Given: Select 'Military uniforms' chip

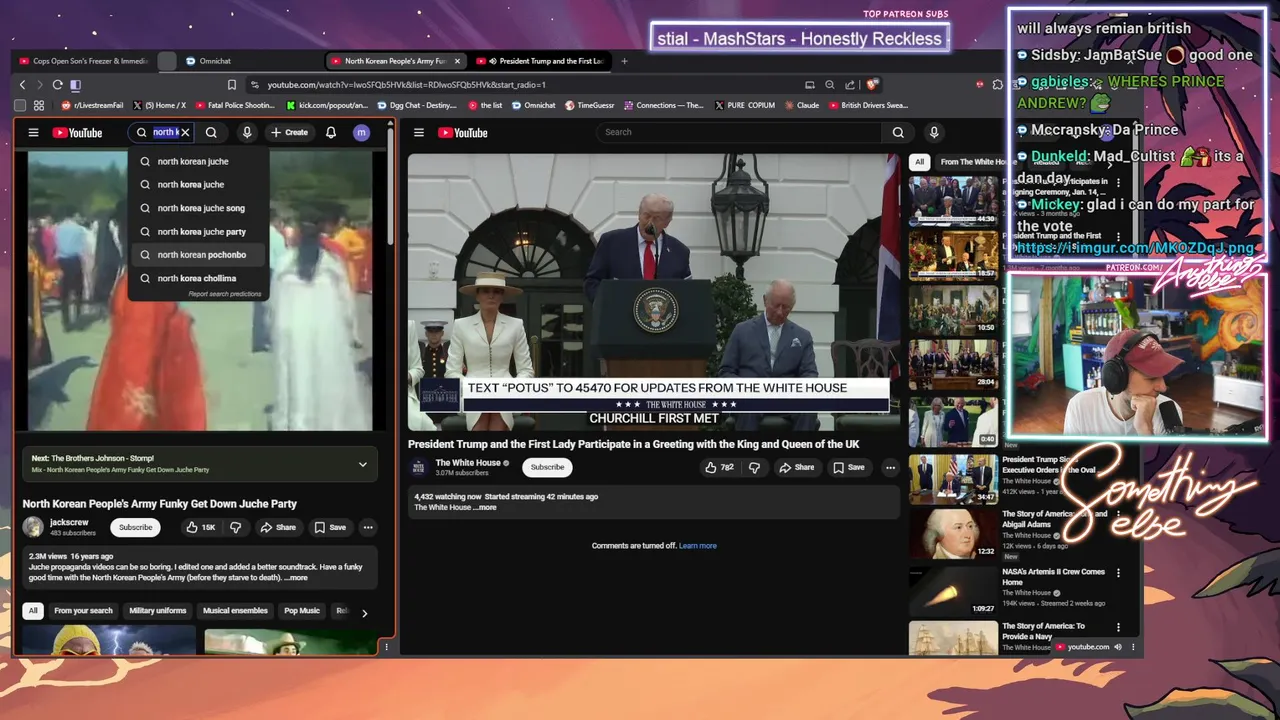Looking at the screenshot, I should coord(157,610).
